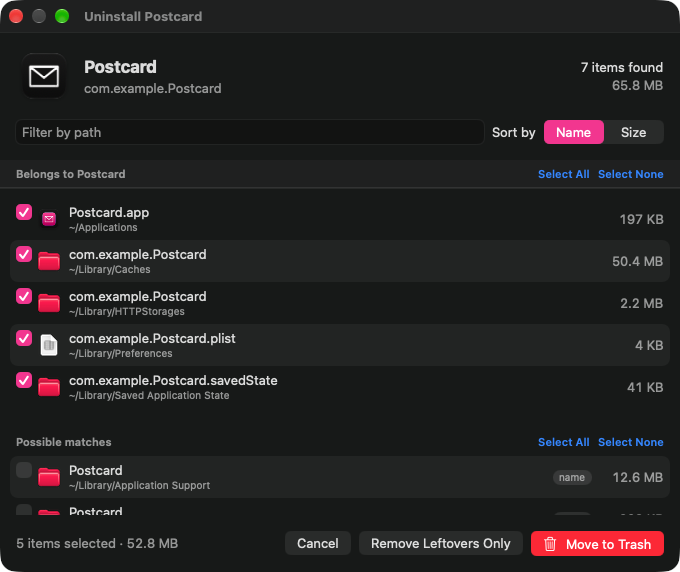Viewport: 680px width, 572px height.
Task: Click the 41 KB size value
Action: click(645, 387)
